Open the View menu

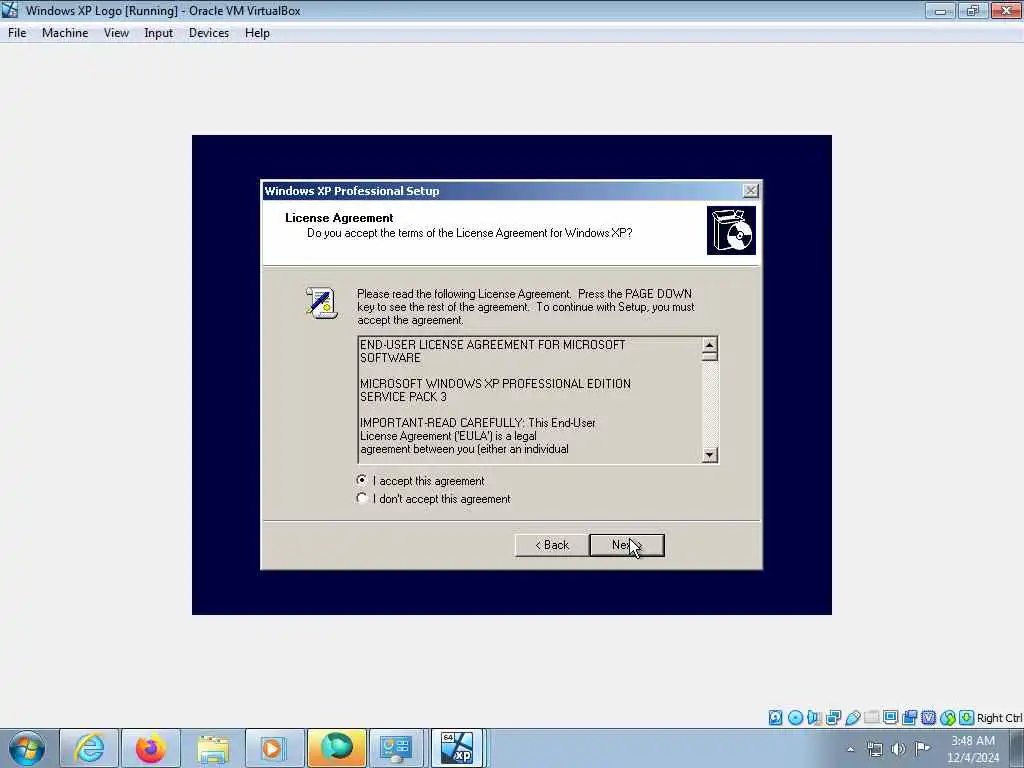[116, 33]
